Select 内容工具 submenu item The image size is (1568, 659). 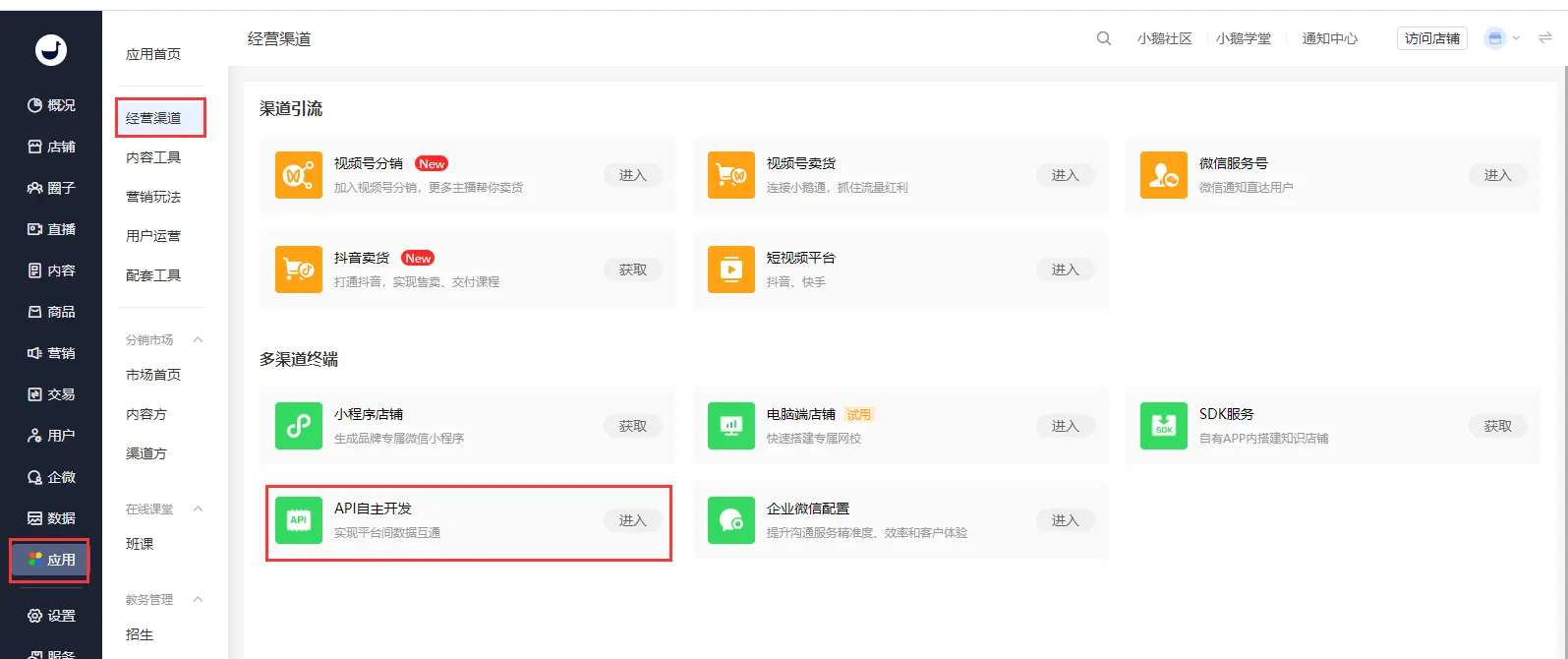click(153, 157)
